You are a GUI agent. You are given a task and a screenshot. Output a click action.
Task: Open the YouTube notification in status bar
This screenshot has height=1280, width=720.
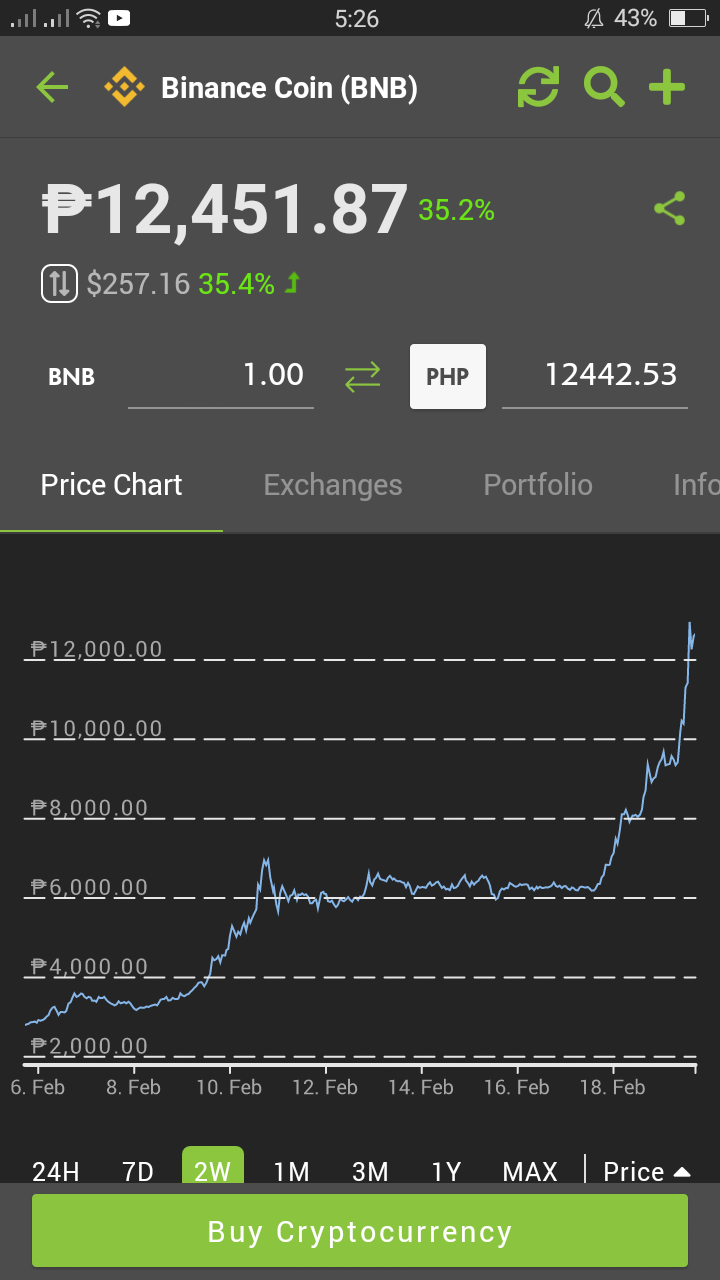coord(118,18)
